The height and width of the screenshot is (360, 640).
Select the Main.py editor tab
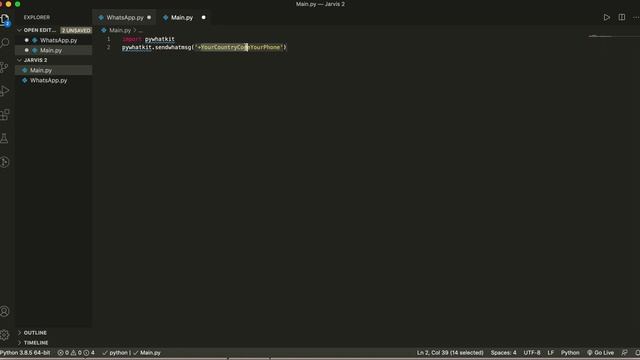(x=182, y=18)
